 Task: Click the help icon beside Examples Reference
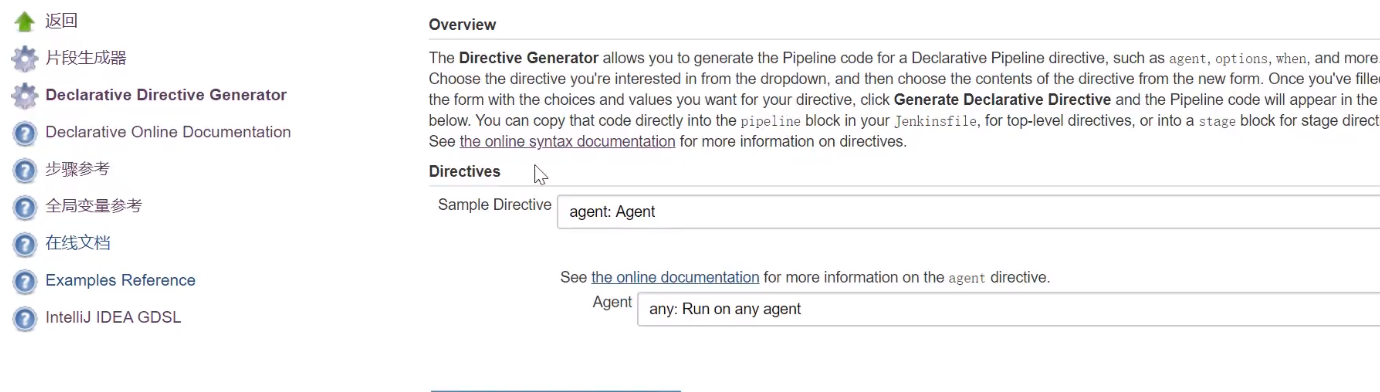24,281
